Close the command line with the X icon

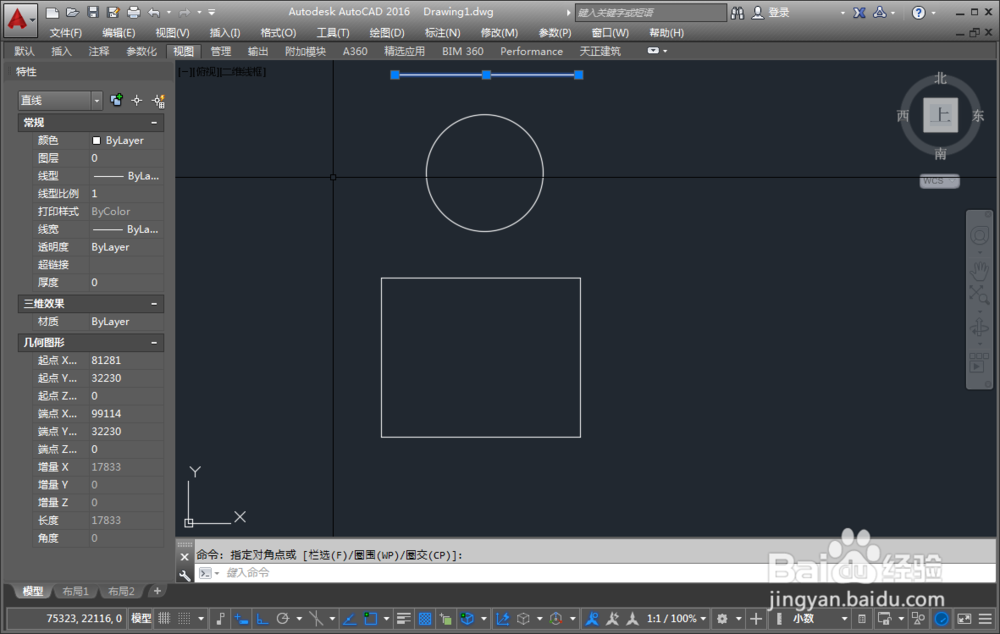click(x=184, y=557)
